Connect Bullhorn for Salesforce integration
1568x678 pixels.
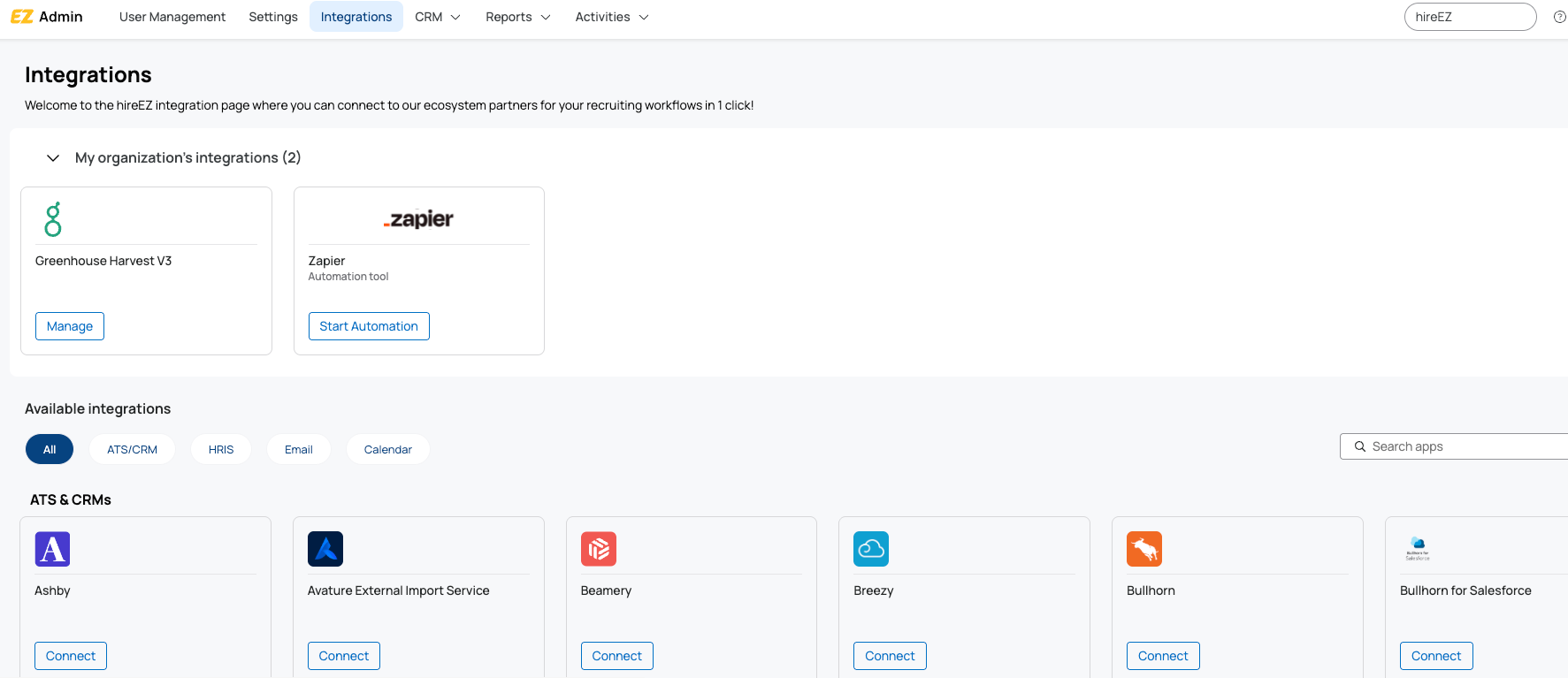1436,656
